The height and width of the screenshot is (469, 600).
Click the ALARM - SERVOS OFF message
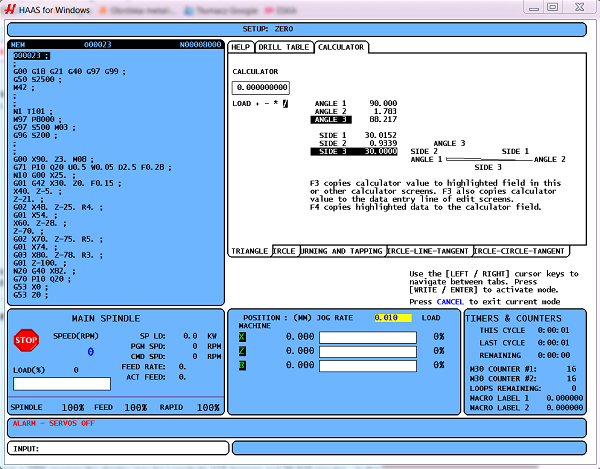(x=54, y=423)
